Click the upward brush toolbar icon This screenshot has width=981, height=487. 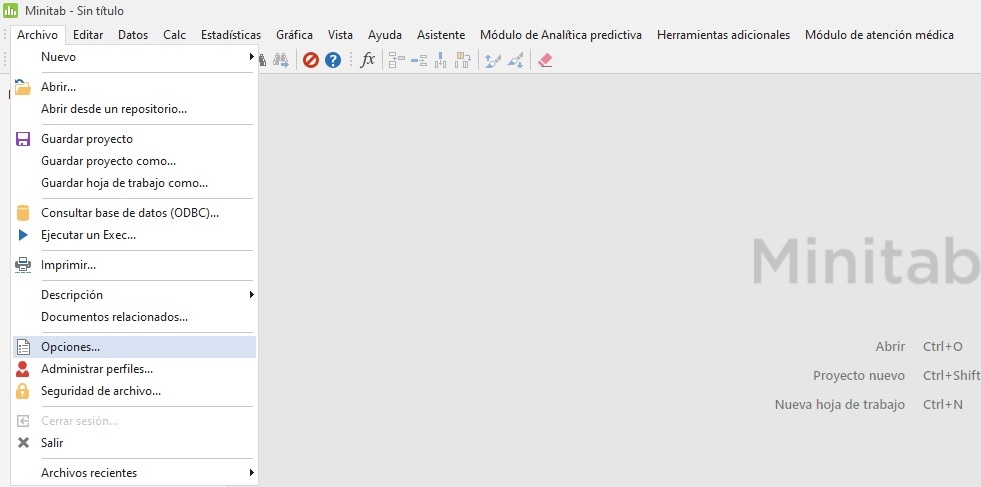coord(493,60)
